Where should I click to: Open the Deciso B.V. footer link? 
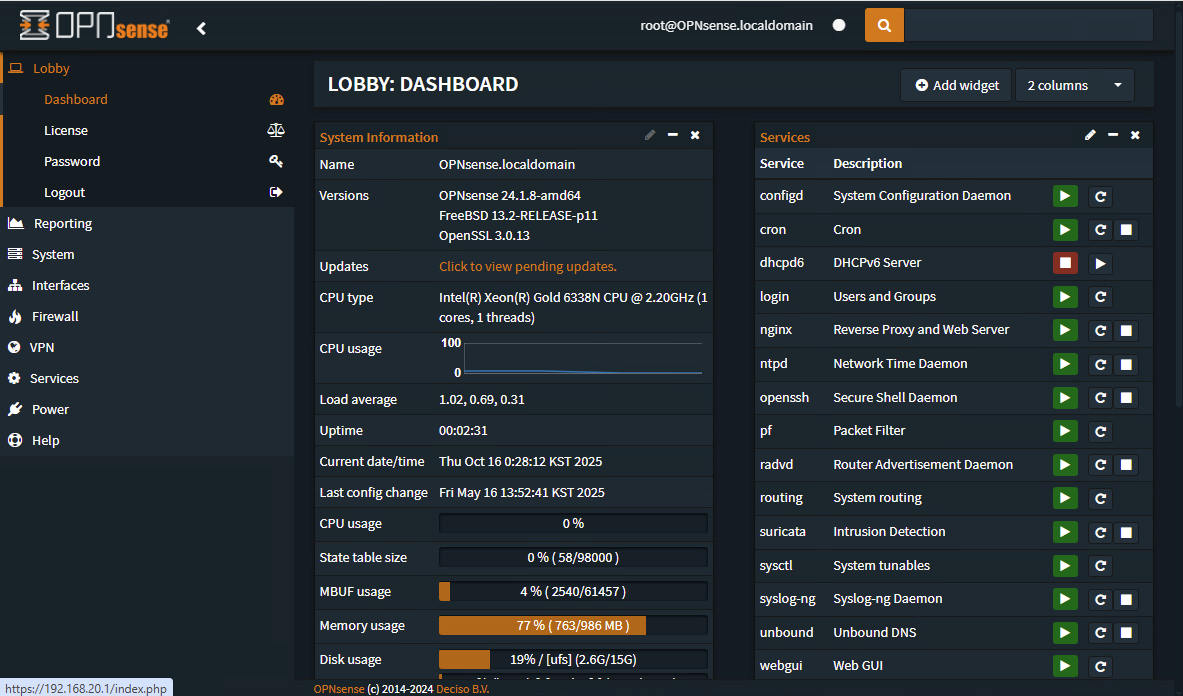tap(462, 688)
